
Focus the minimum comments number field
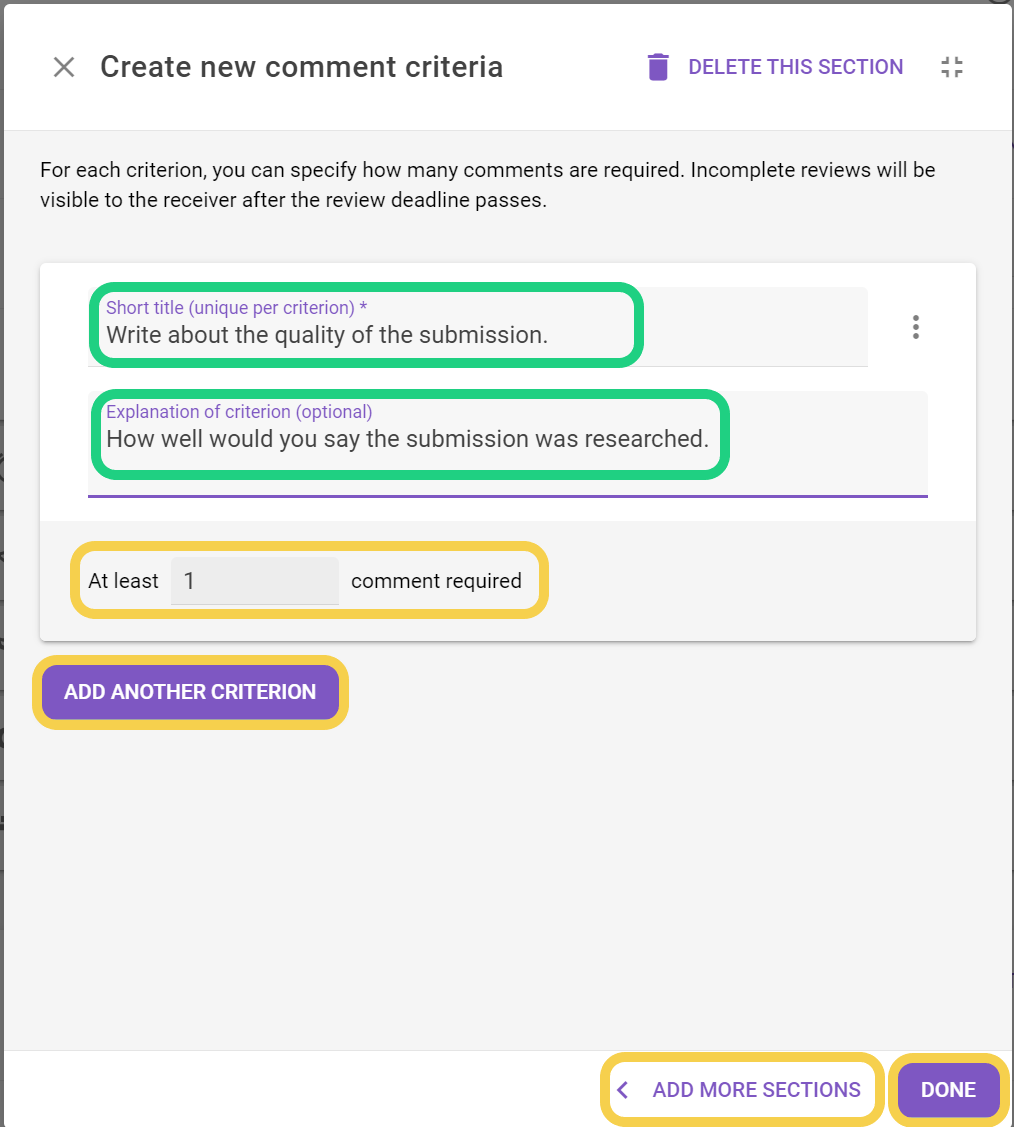click(x=255, y=581)
